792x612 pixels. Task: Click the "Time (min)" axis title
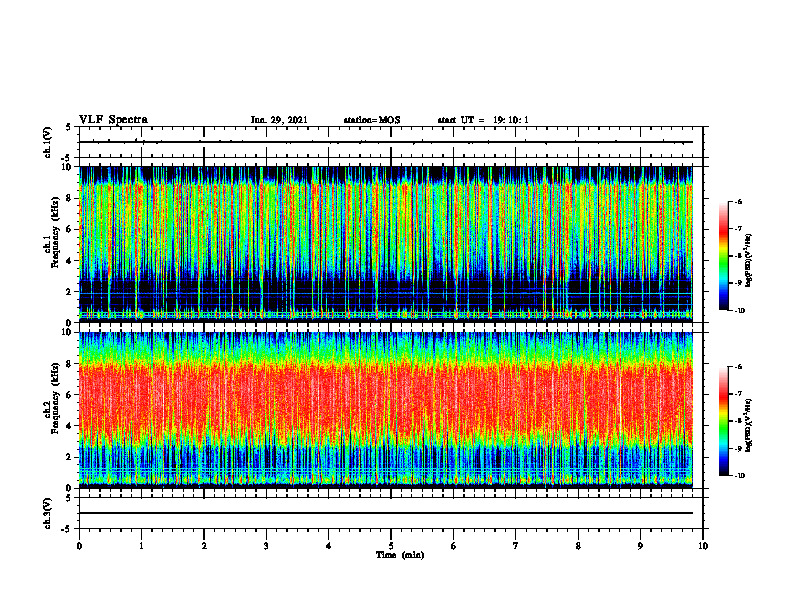click(x=400, y=555)
